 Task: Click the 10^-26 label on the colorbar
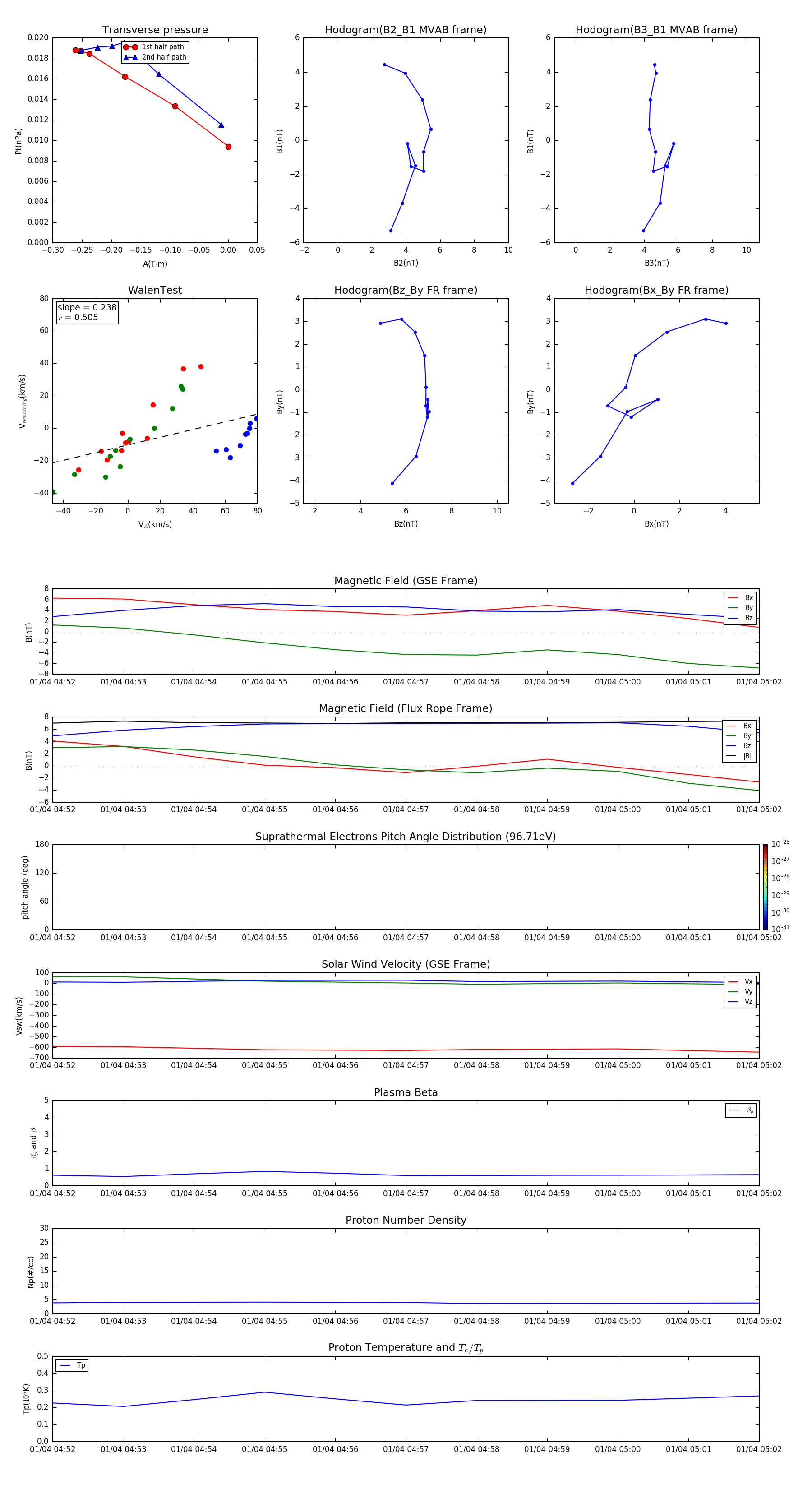click(780, 844)
